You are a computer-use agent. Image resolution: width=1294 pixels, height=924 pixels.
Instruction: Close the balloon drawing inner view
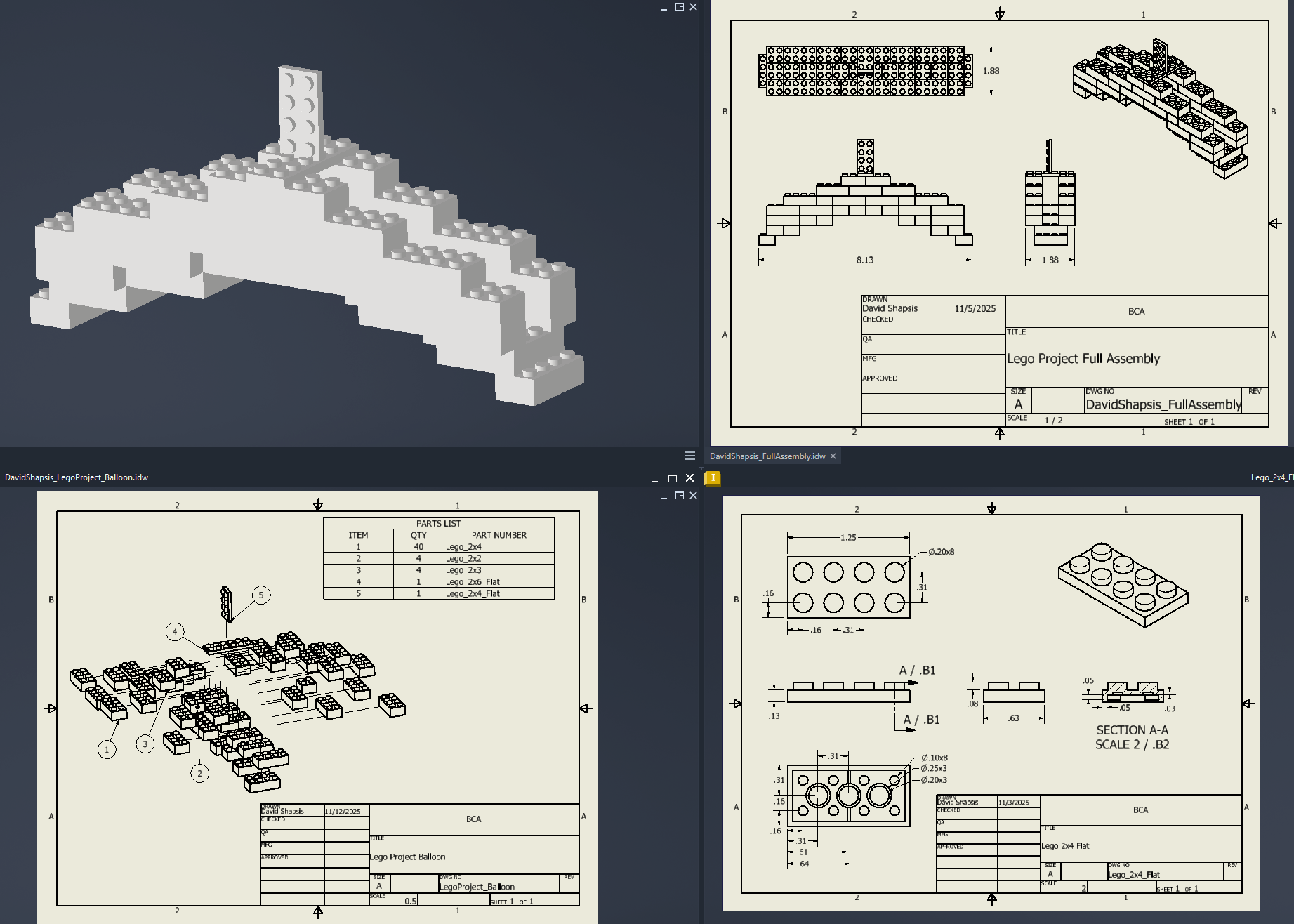point(694,495)
